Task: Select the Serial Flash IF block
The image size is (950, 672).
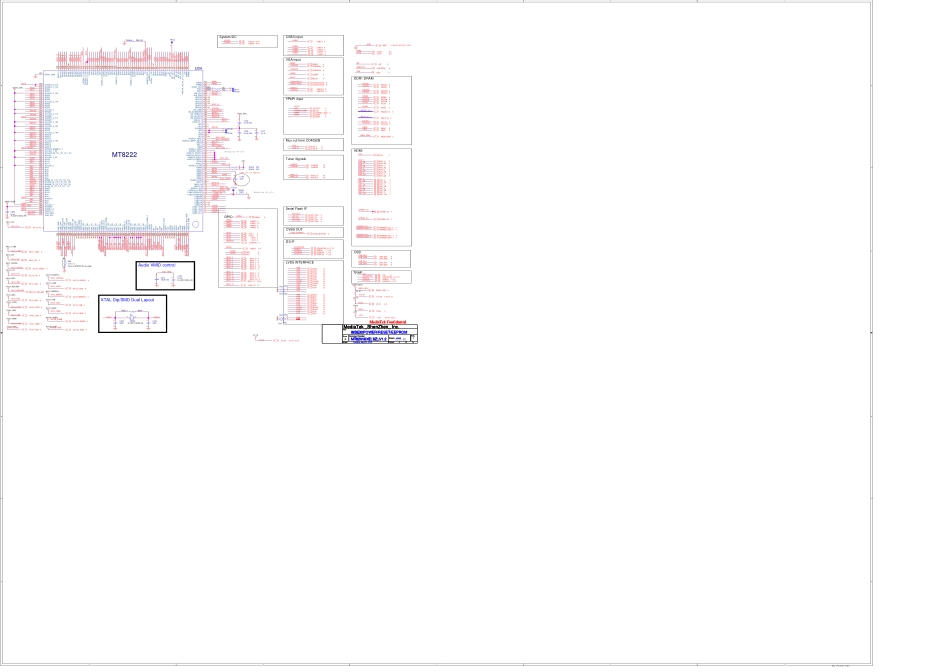Action: (x=313, y=215)
